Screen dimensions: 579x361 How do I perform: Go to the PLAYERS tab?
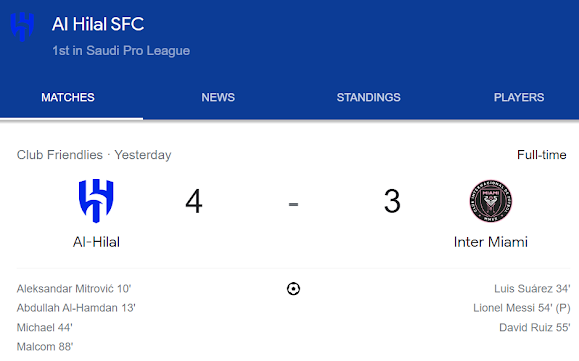tap(519, 97)
